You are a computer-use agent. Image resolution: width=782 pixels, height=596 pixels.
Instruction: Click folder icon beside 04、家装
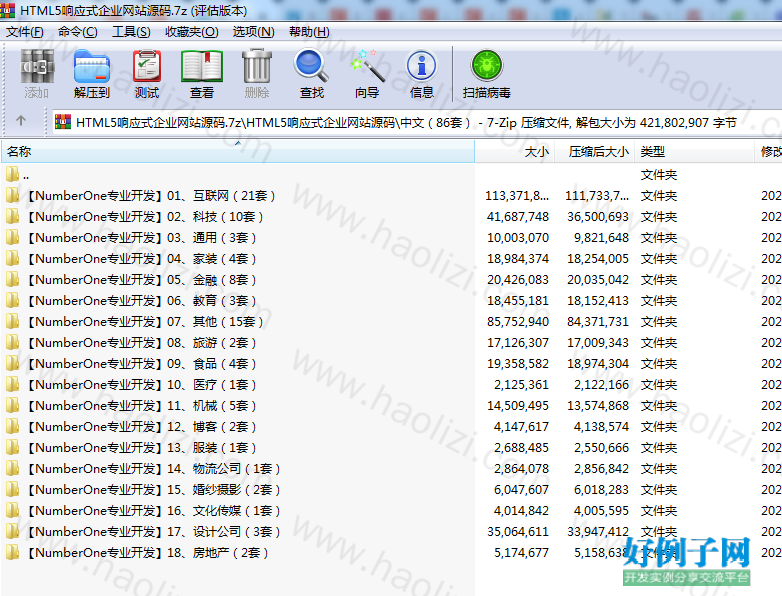[12, 258]
